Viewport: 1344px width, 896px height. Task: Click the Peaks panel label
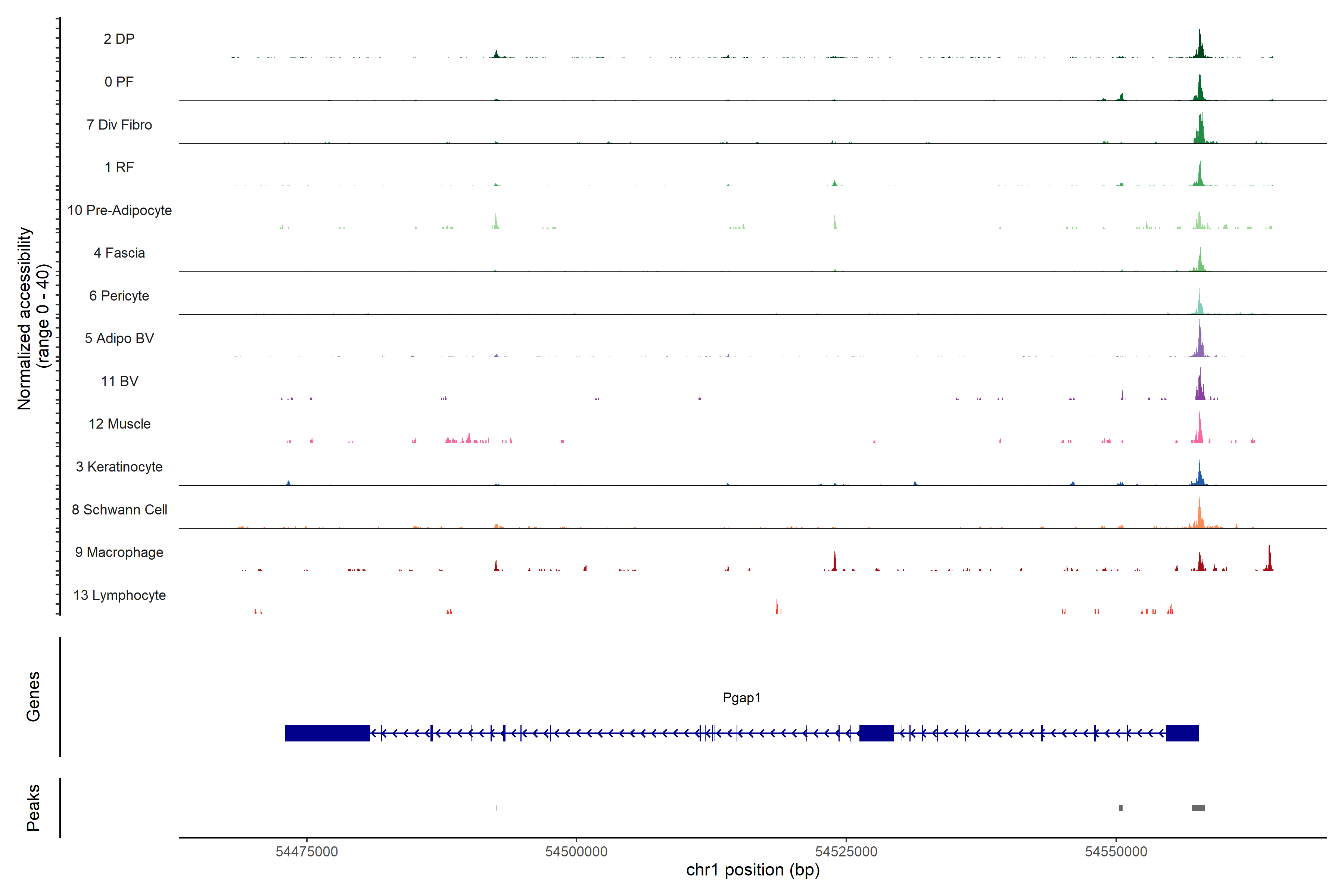(33, 808)
